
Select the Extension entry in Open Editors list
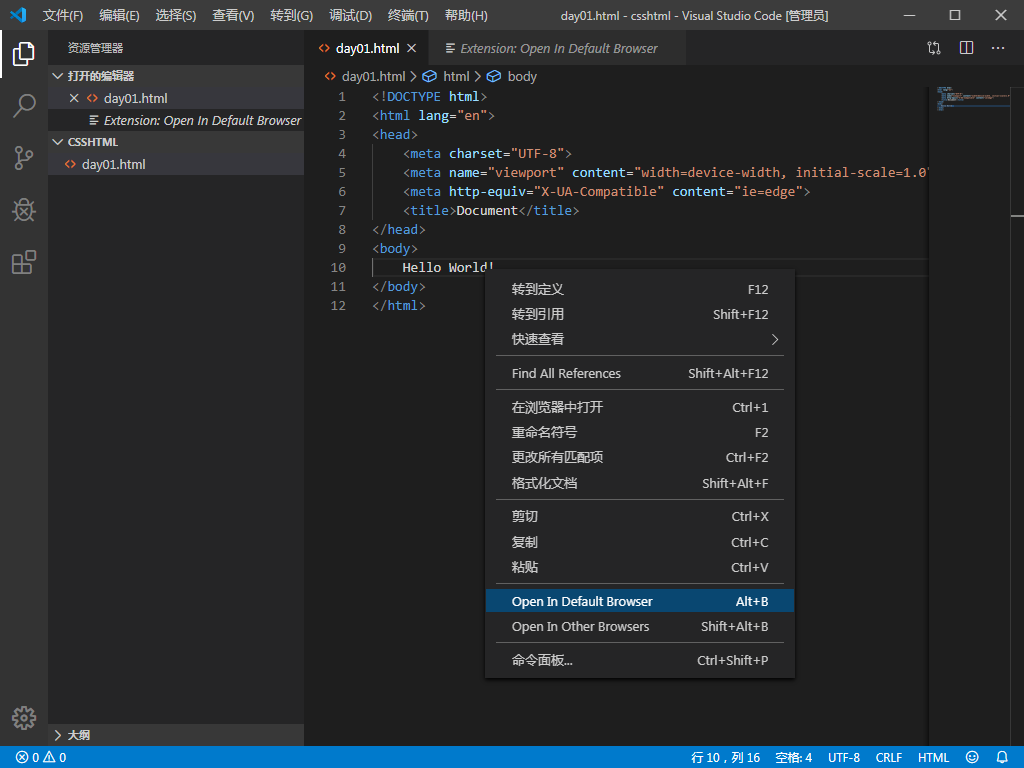coord(176,120)
